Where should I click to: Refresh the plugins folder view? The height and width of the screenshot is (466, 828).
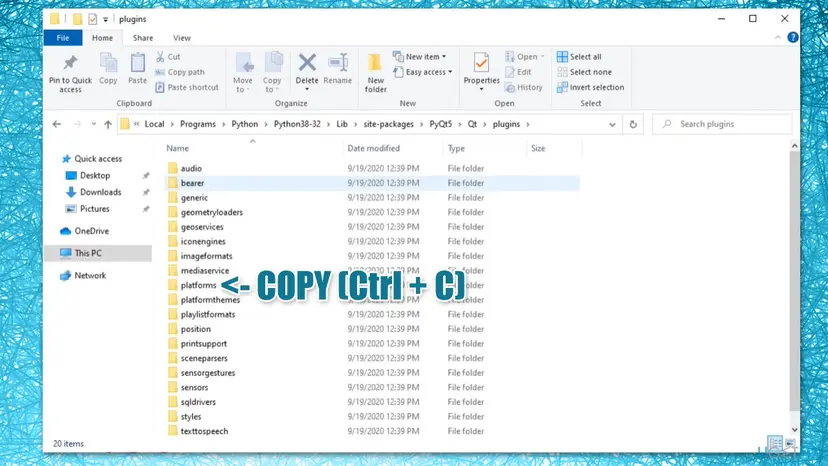point(633,124)
